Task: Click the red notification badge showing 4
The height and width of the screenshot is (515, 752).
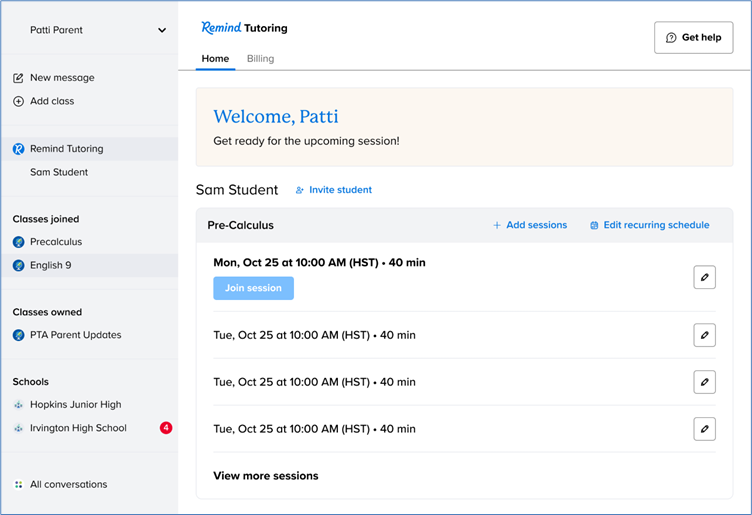Action: click(x=166, y=428)
